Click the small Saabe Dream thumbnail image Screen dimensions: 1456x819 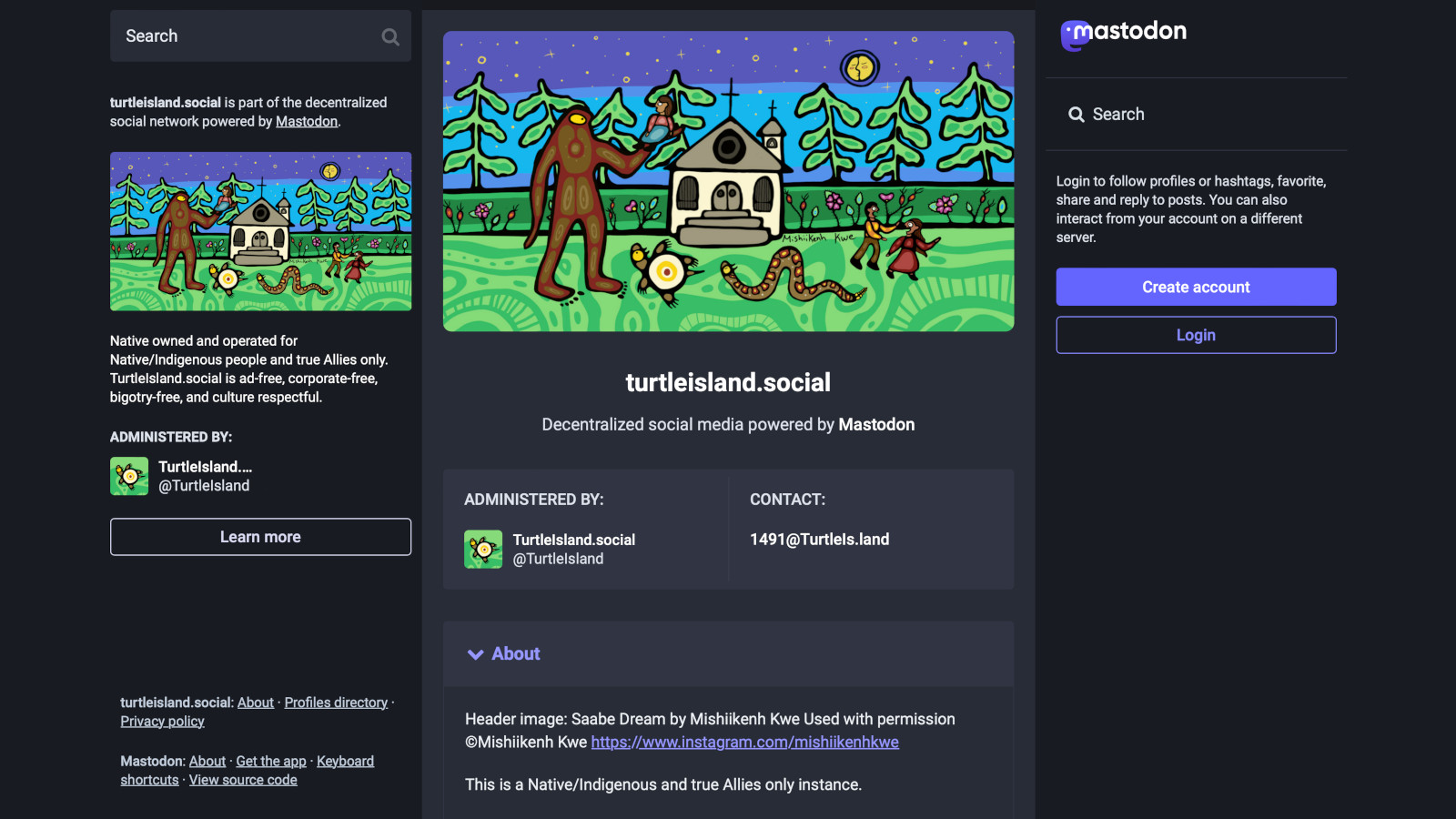click(260, 231)
